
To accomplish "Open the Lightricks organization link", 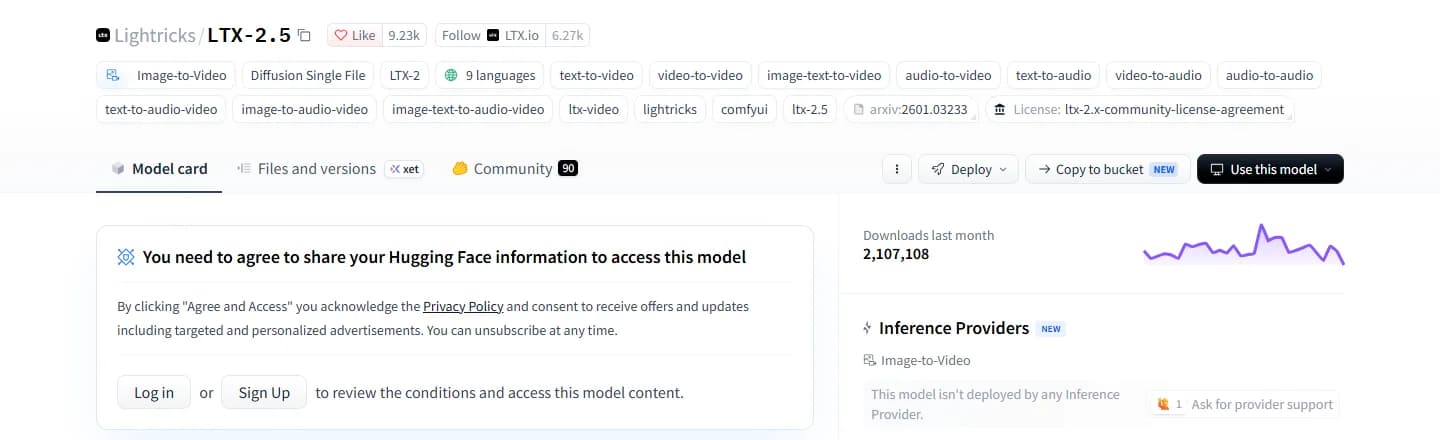I will click(x=155, y=35).
